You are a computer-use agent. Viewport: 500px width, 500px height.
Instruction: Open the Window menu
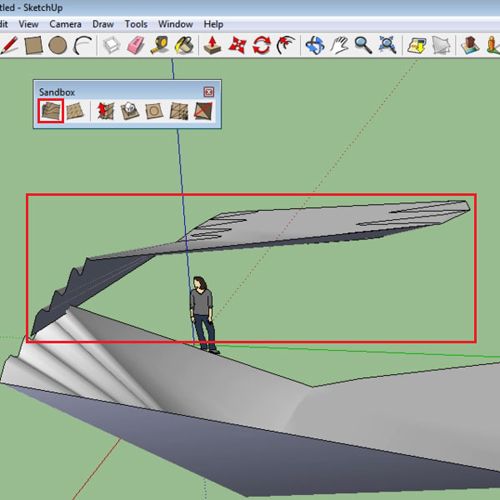(176, 24)
